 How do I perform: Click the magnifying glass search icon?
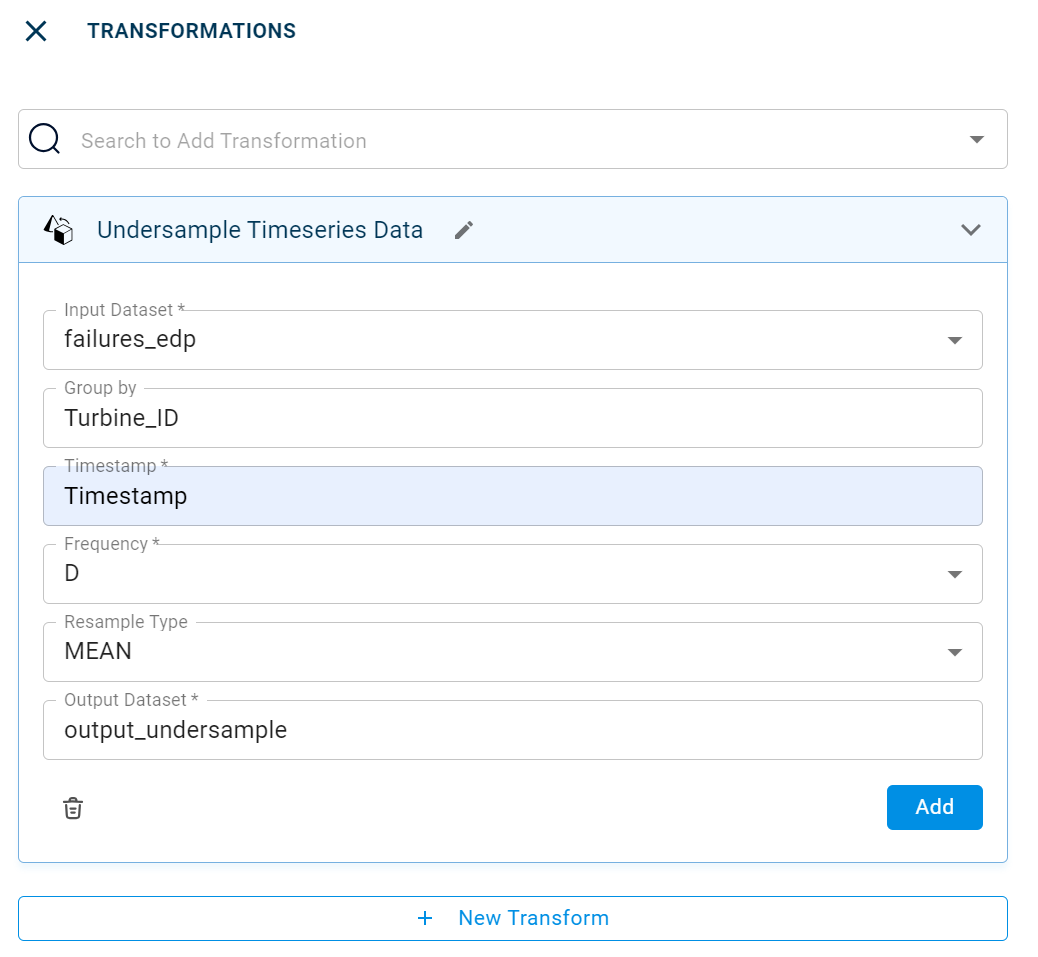[45, 139]
